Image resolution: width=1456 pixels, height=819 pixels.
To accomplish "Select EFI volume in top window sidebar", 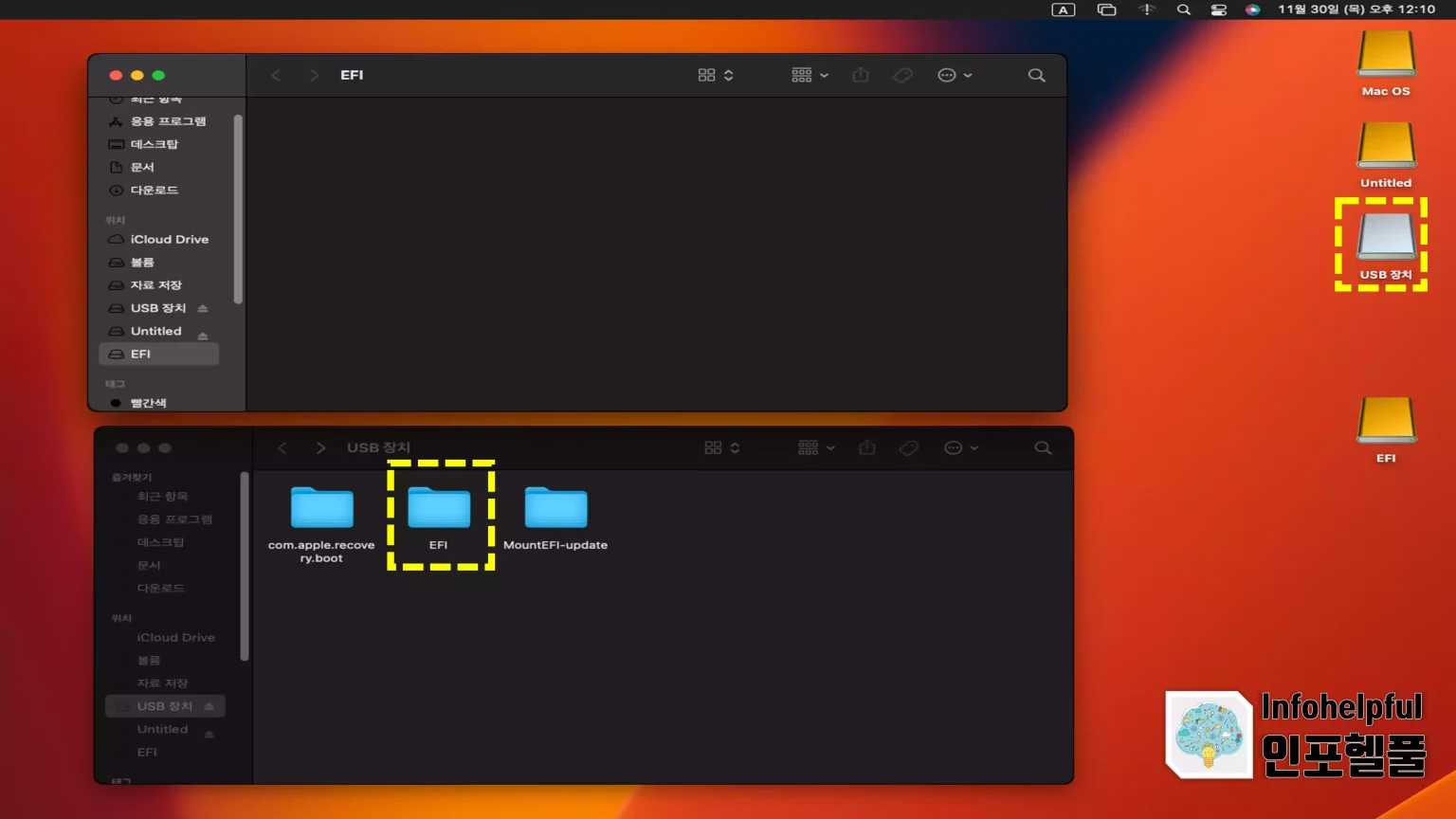I will [x=159, y=354].
